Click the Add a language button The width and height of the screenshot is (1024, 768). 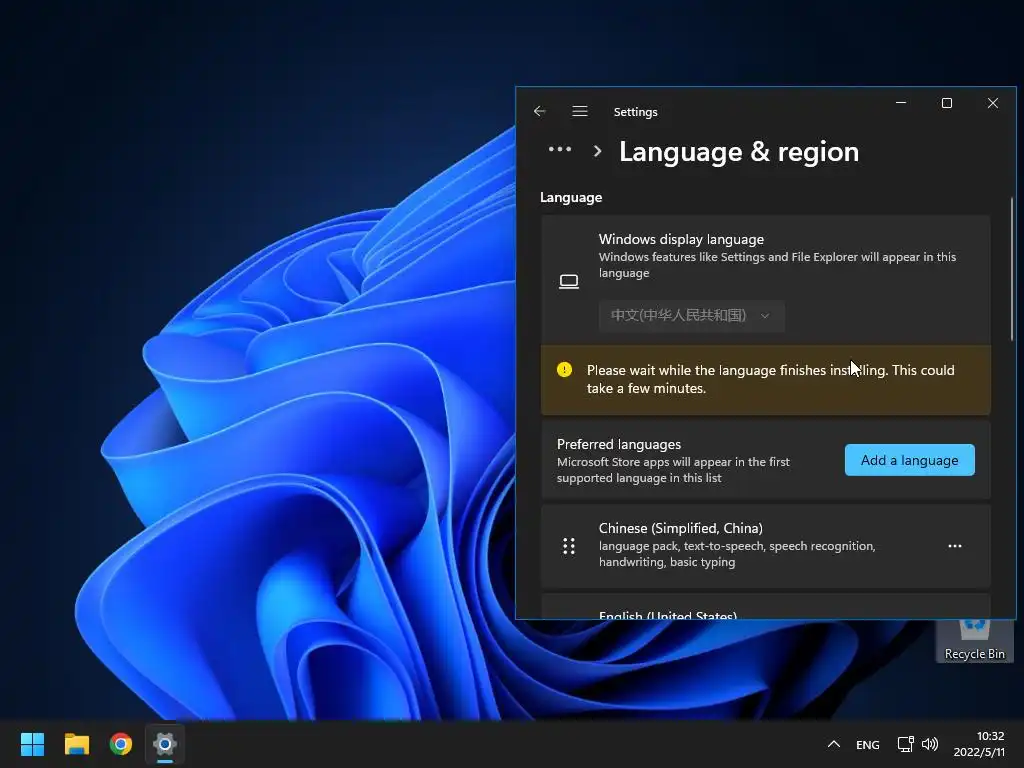(909, 460)
